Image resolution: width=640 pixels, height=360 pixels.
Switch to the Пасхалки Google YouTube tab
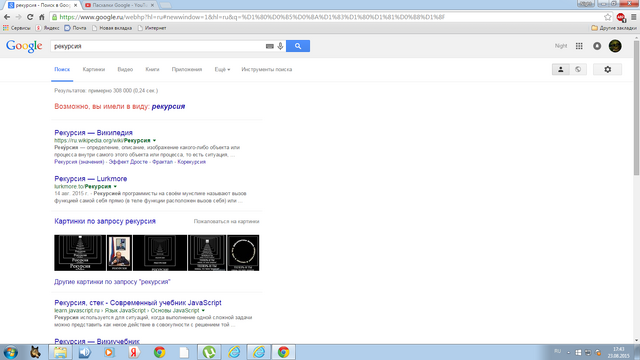pyautogui.click(x=119, y=5)
